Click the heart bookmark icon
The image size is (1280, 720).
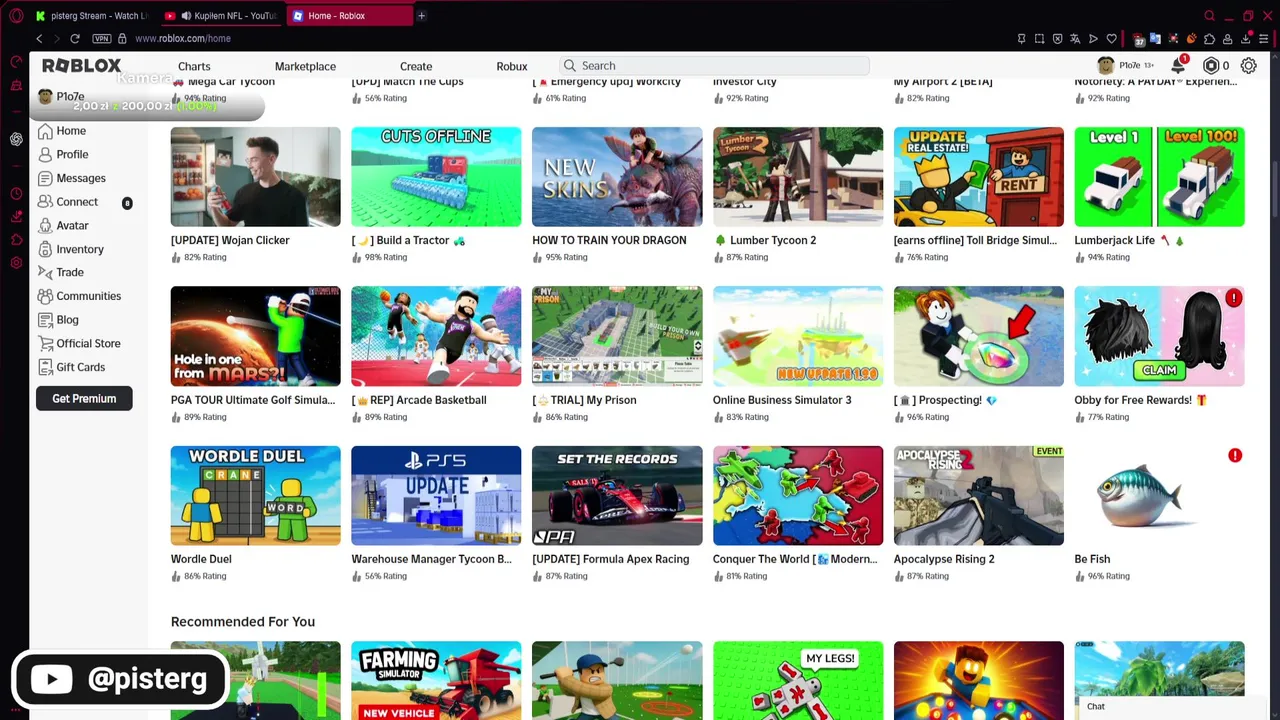[1111, 39]
